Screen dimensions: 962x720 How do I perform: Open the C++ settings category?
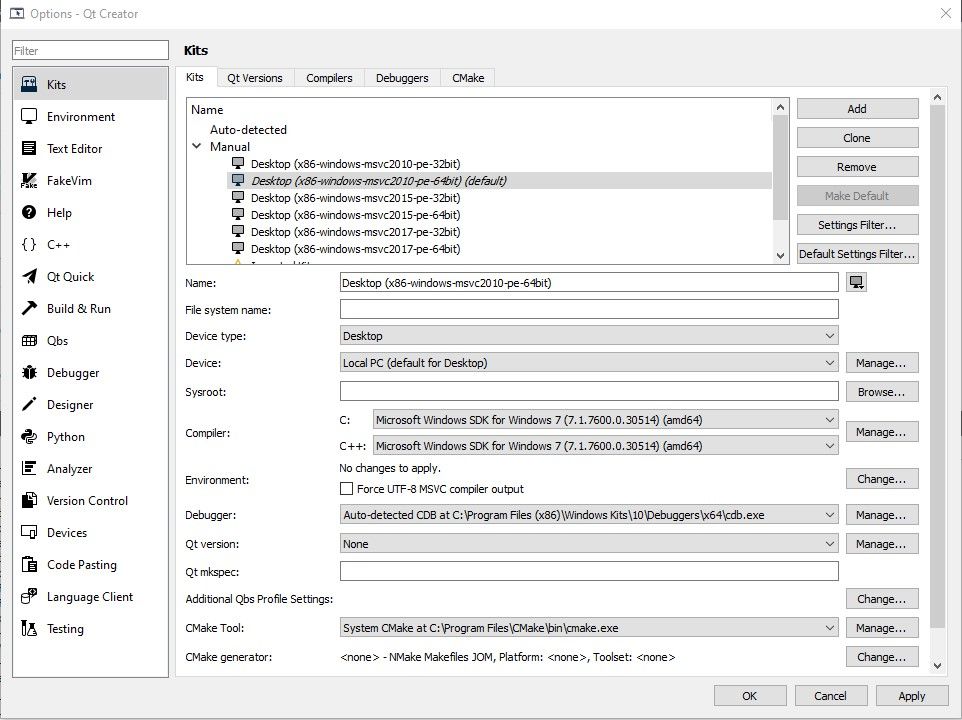point(90,244)
